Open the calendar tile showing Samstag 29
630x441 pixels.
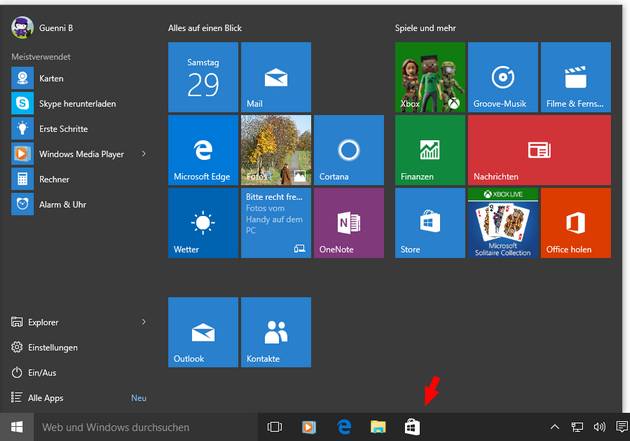tap(203, 77)
